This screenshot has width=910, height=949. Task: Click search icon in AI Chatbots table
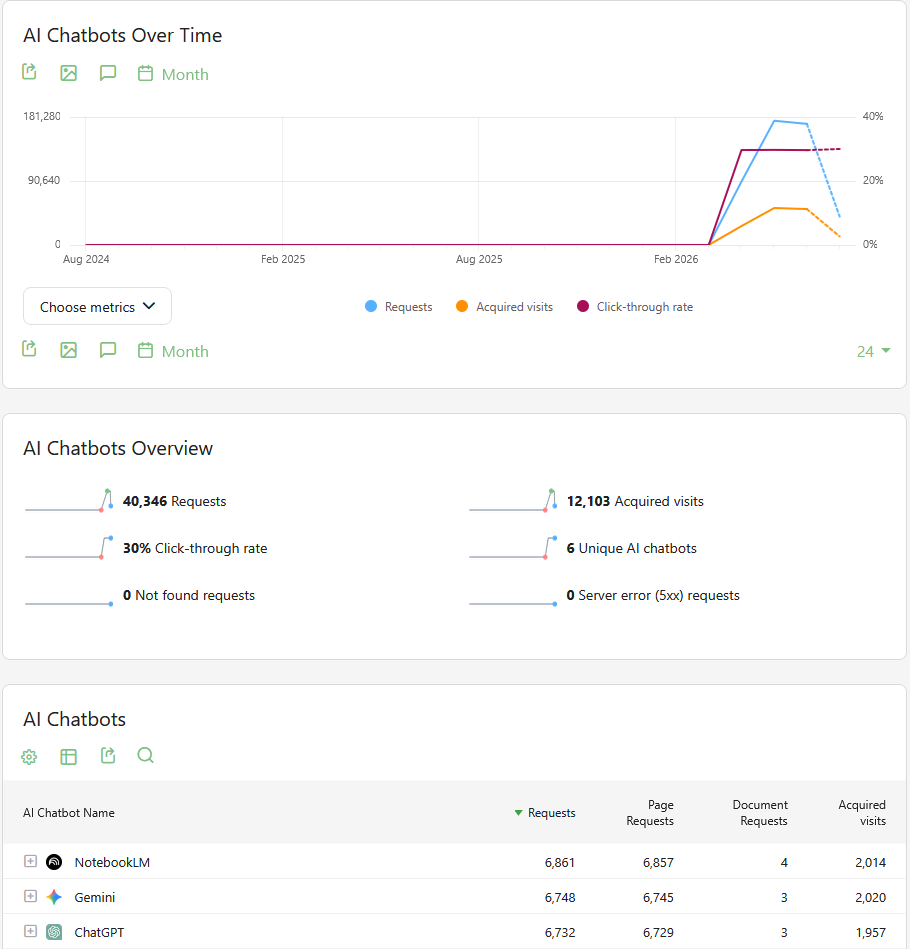[145, 755]
